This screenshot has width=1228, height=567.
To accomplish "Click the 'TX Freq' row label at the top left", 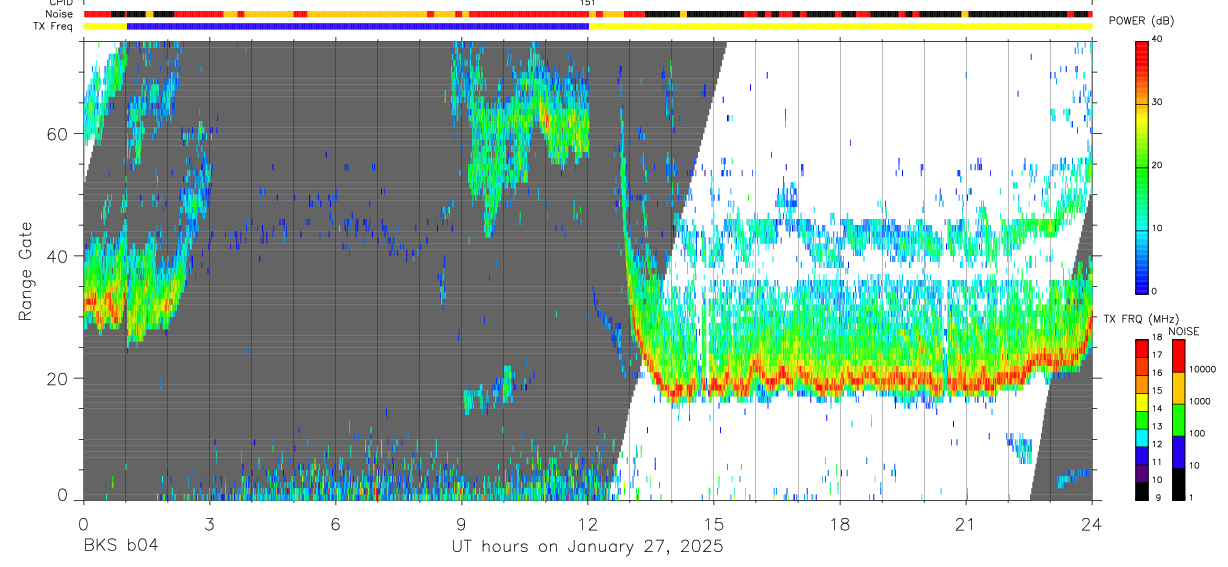I will point(55,26).
